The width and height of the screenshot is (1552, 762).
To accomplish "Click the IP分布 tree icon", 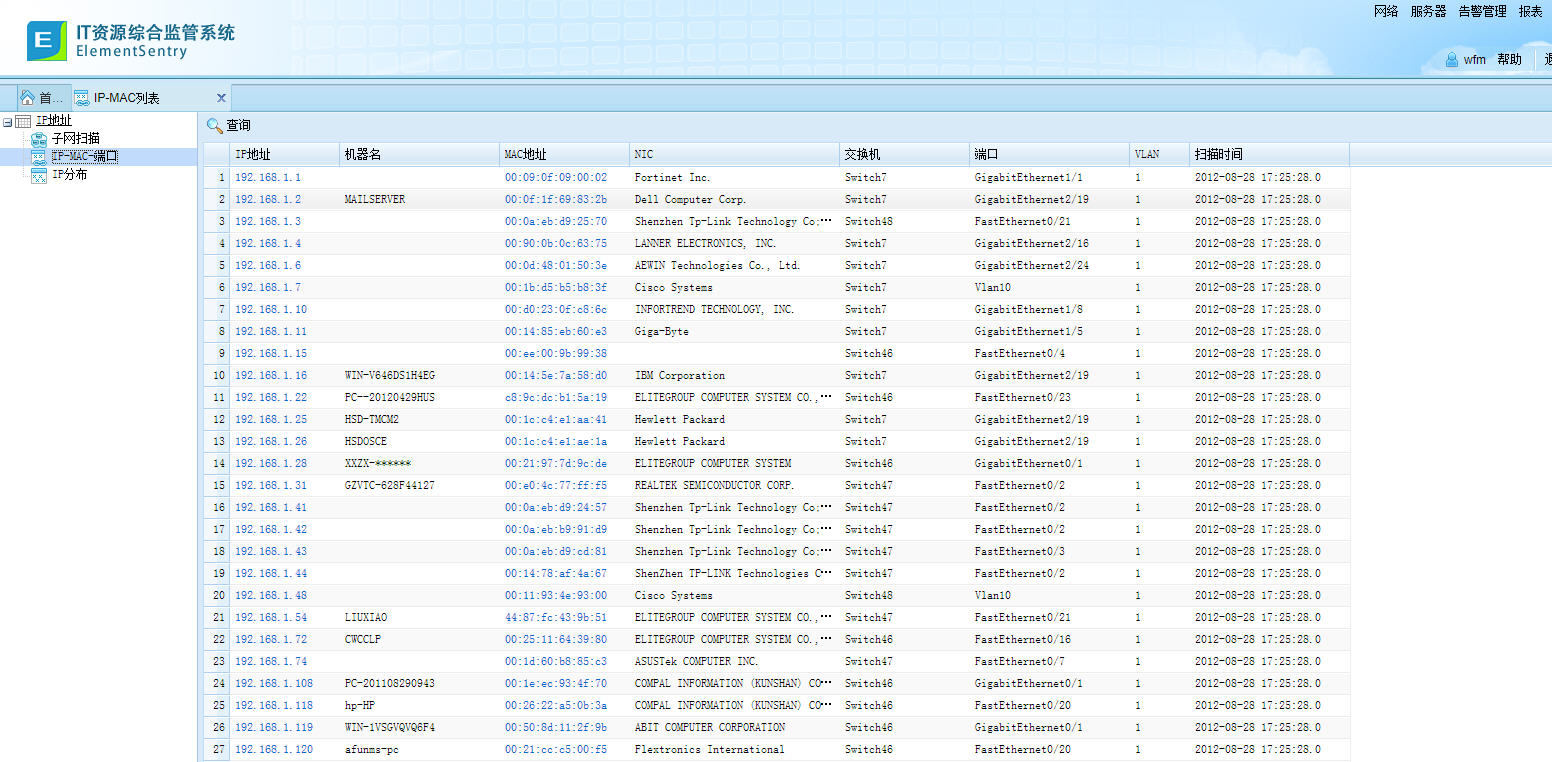I will 39,175.
